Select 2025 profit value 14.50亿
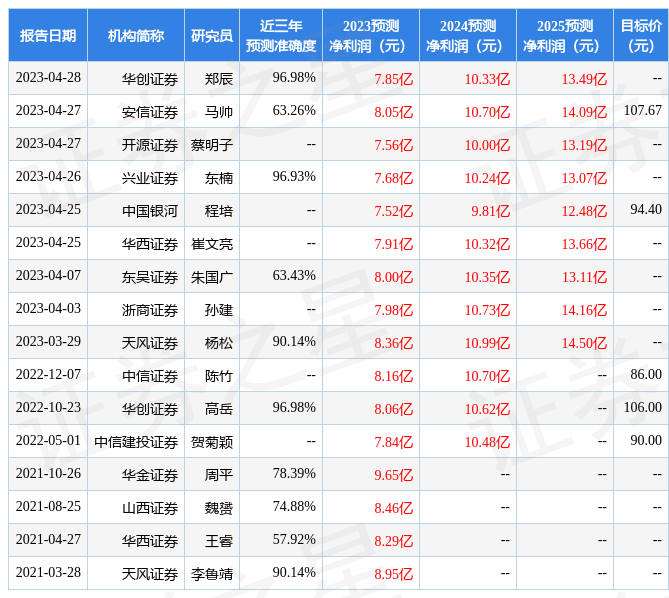 [584, 343]
